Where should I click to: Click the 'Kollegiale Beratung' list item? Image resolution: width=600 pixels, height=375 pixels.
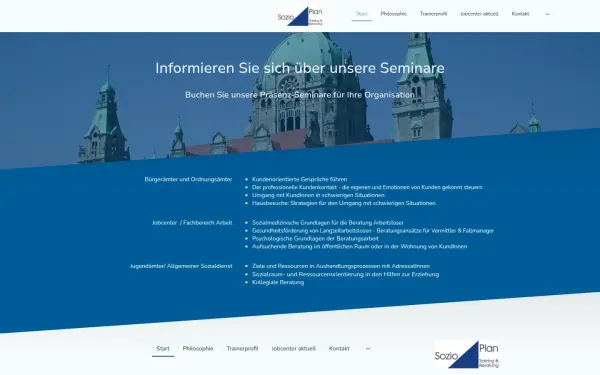(278, 282)
